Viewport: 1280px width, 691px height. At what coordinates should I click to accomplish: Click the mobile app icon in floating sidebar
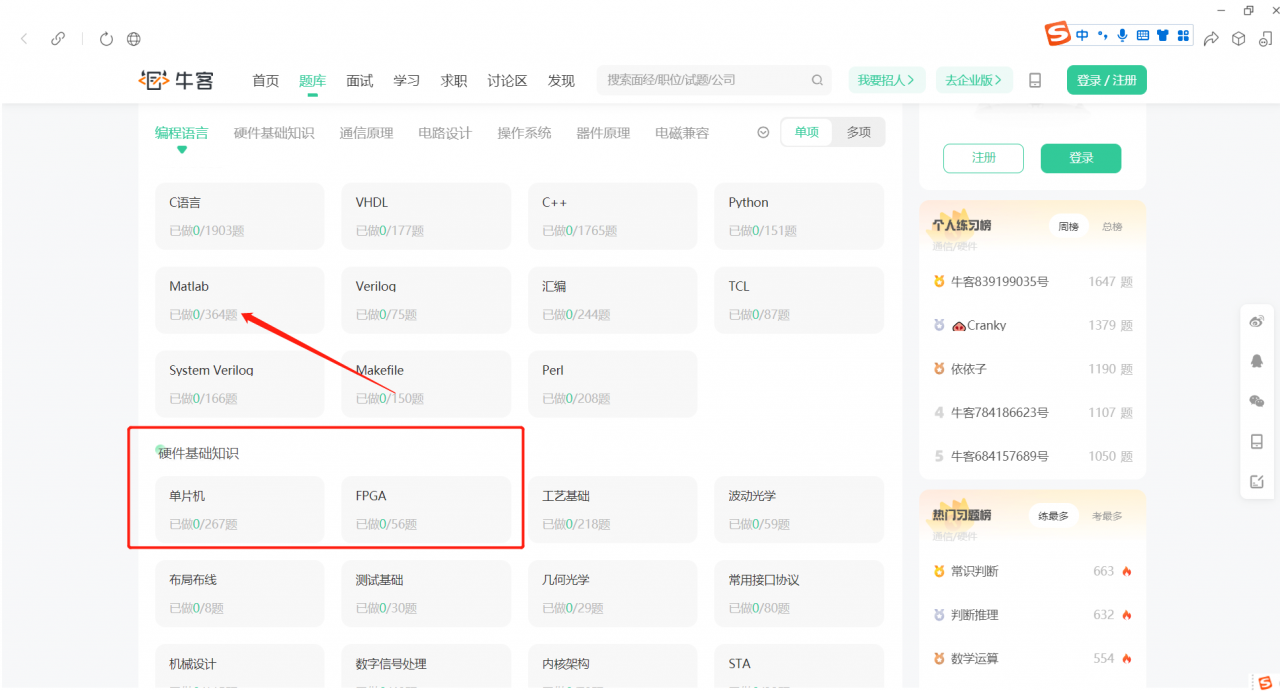[1257, 441]
